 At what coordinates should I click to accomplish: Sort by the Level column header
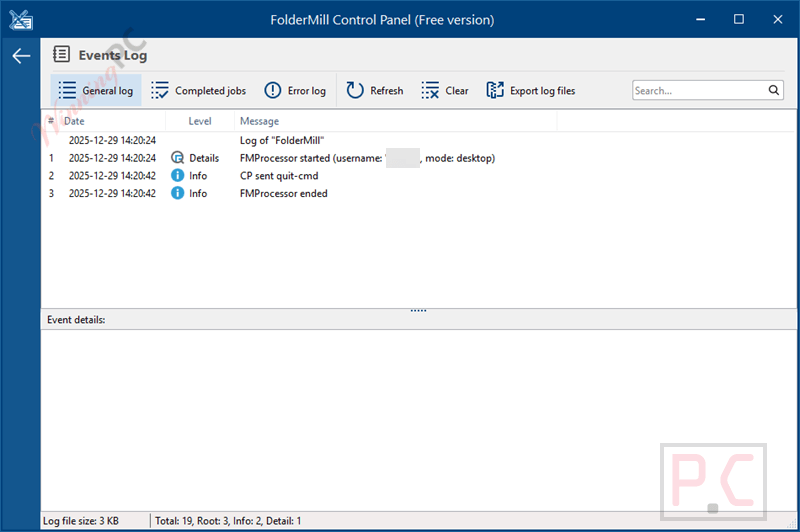(199, 121)
